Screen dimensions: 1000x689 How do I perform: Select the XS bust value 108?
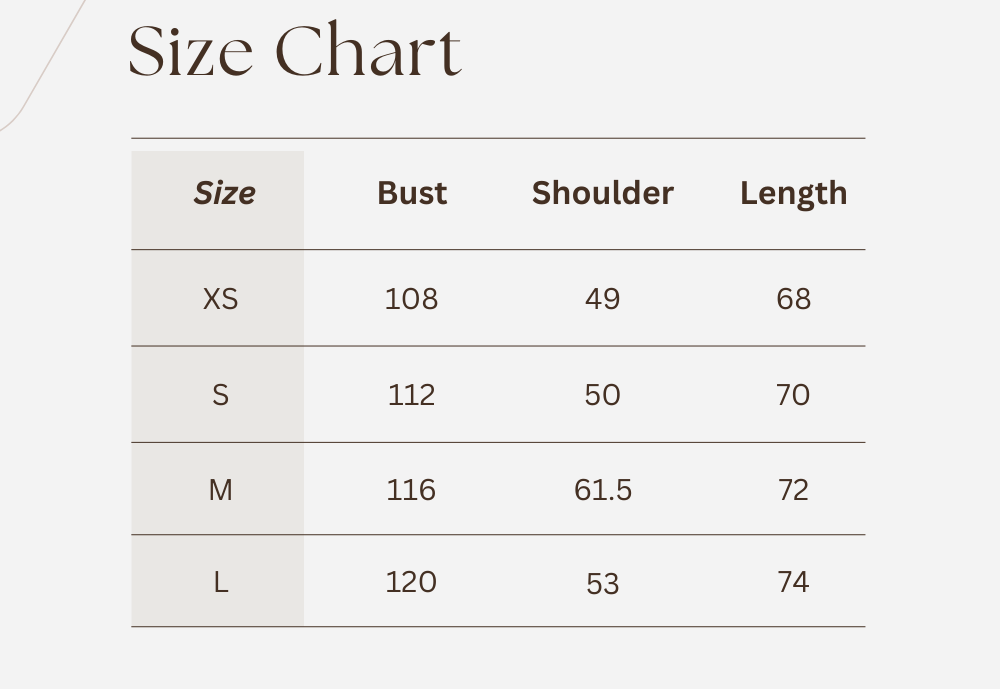click(x=412, y=299)
